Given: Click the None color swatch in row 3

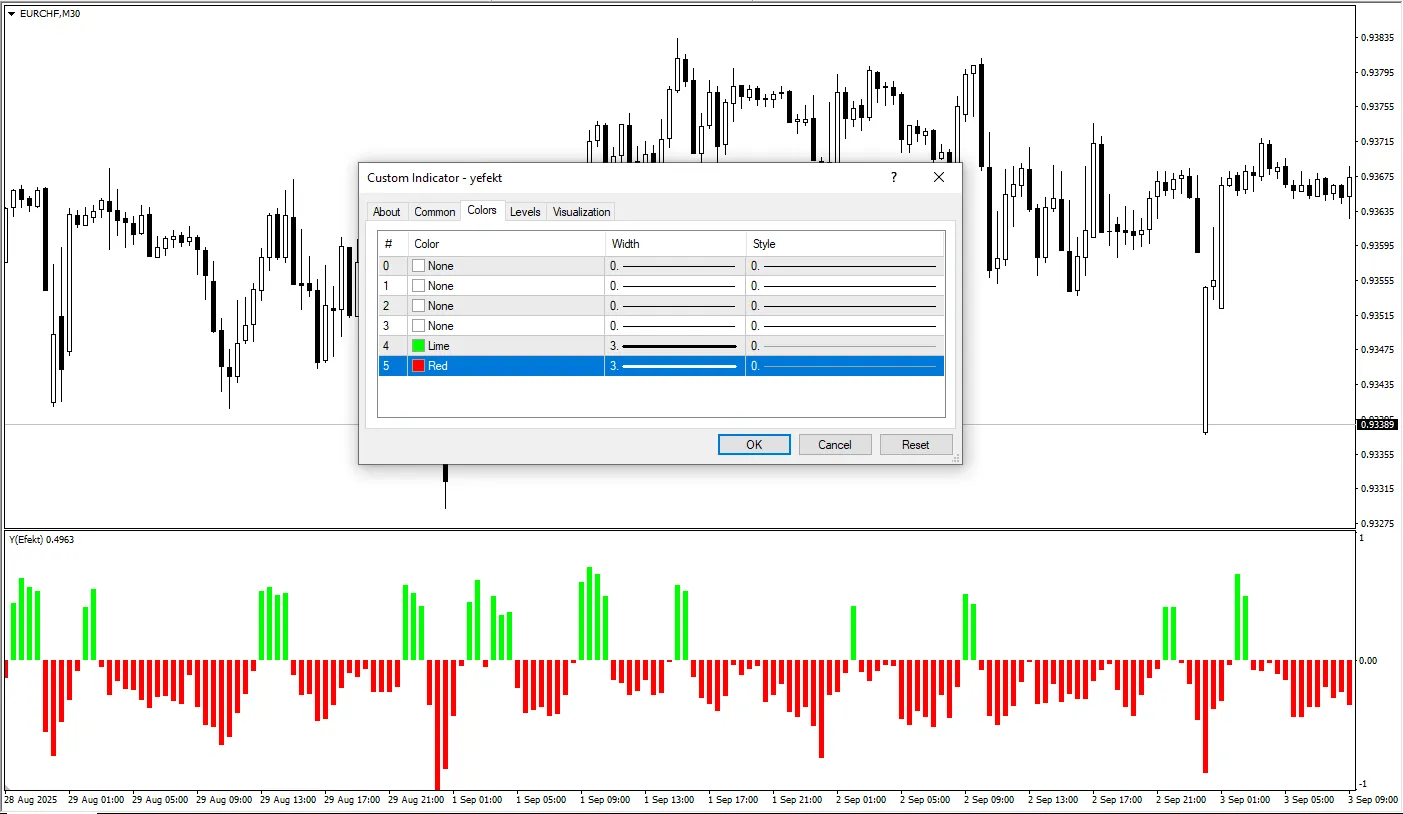Looking at the screenshot, I should coord(418,326).
